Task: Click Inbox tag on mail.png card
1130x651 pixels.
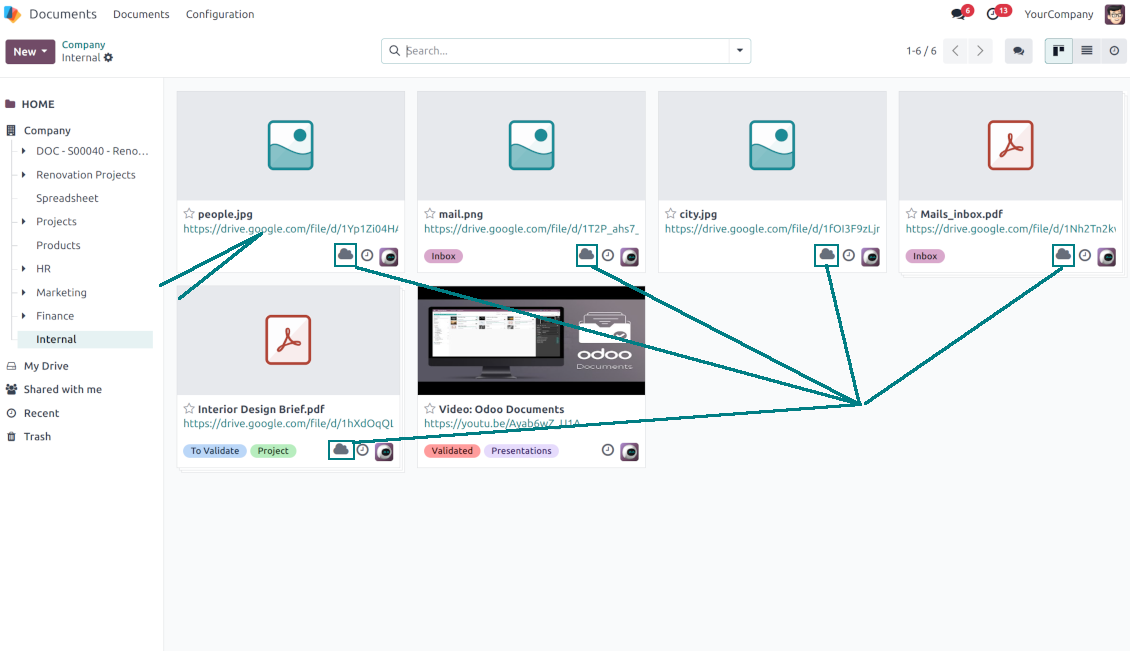Action: point(443,256)
